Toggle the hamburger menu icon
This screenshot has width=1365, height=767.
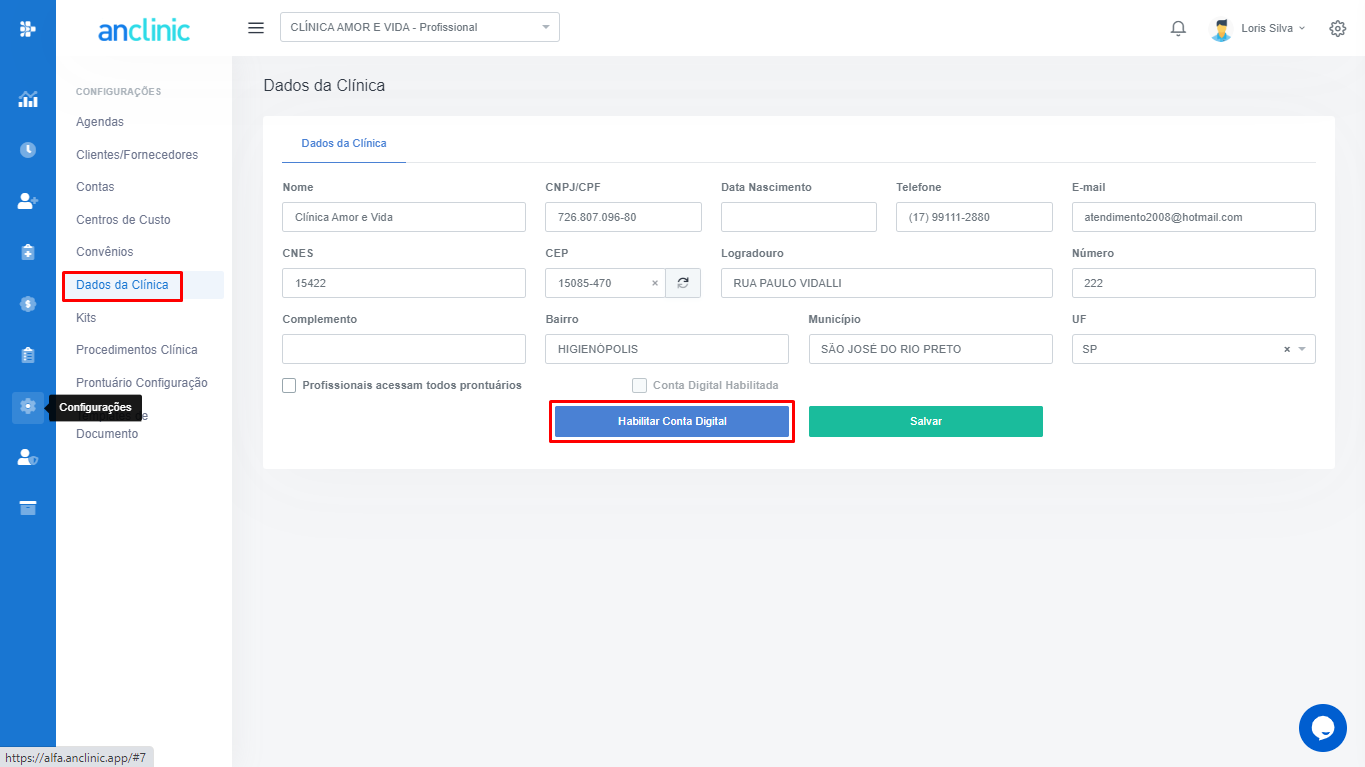pos(256,28)
